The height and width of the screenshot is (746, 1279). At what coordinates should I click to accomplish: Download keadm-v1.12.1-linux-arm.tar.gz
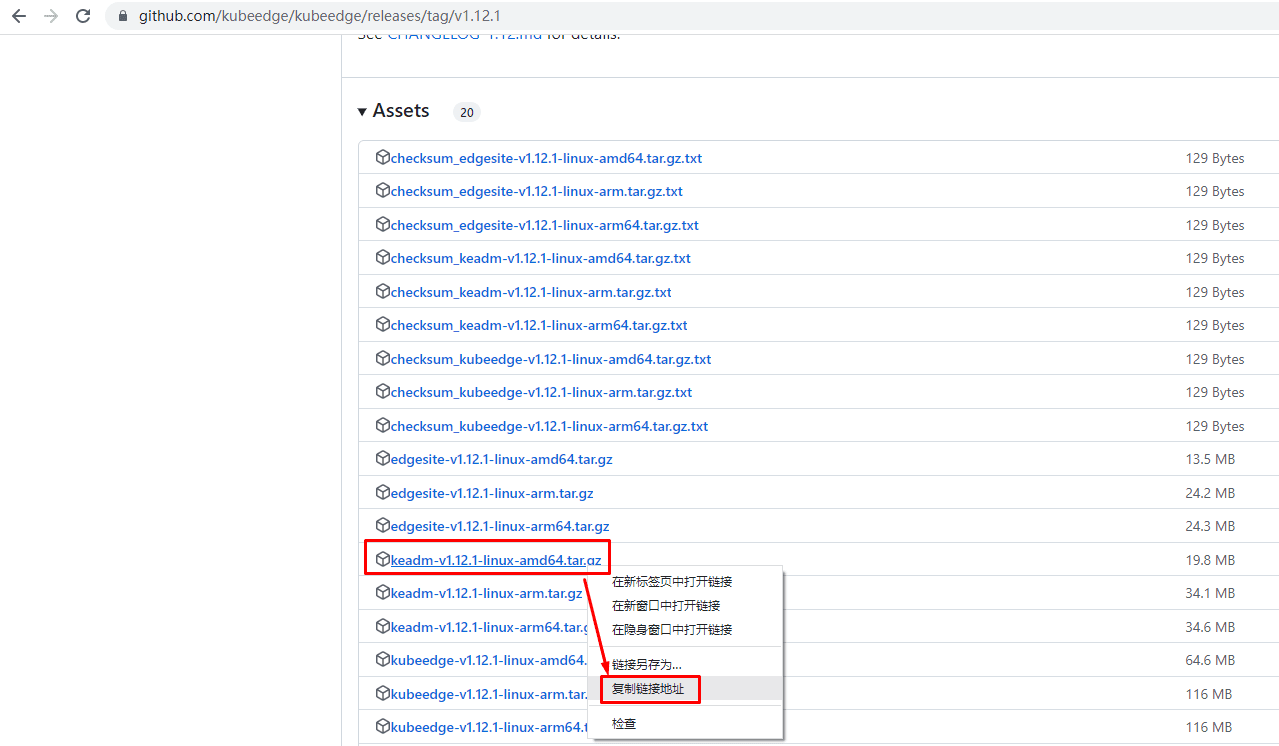(x=486, y=593)
